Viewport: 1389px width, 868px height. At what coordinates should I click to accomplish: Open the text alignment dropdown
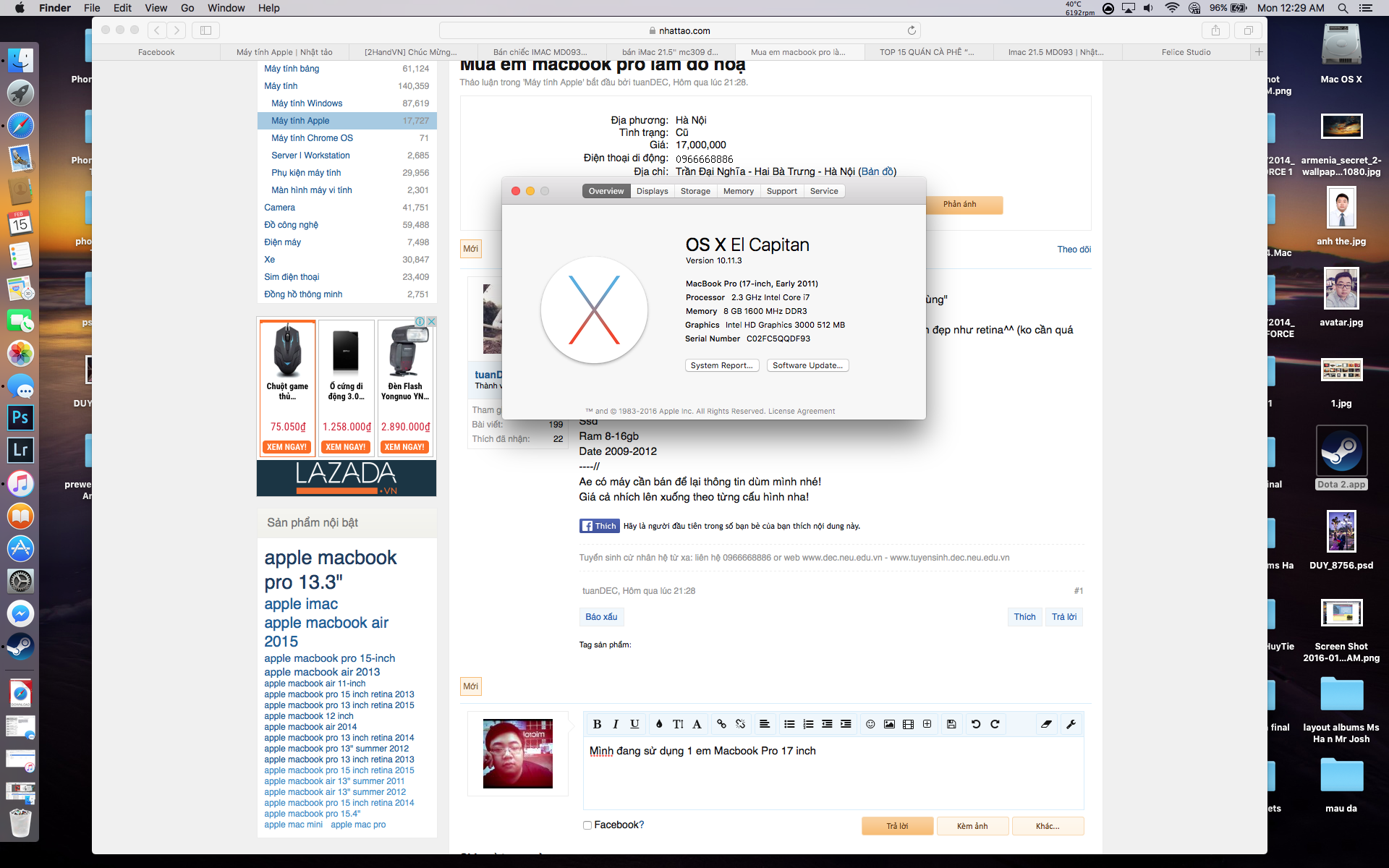pos(764,724)
